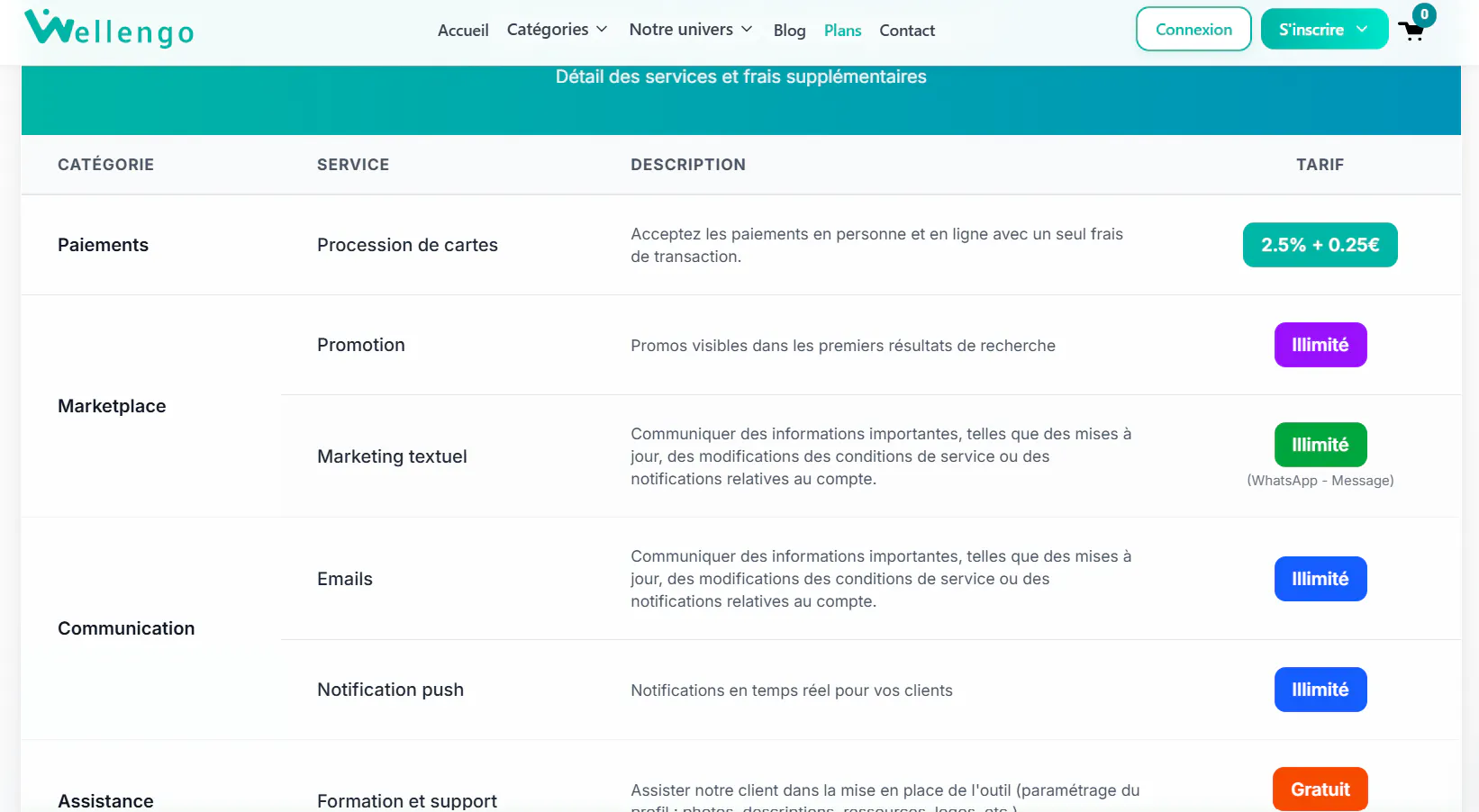Click the Notification push service name
Screen dimensions: 1479x812
[x=390, y=690]
